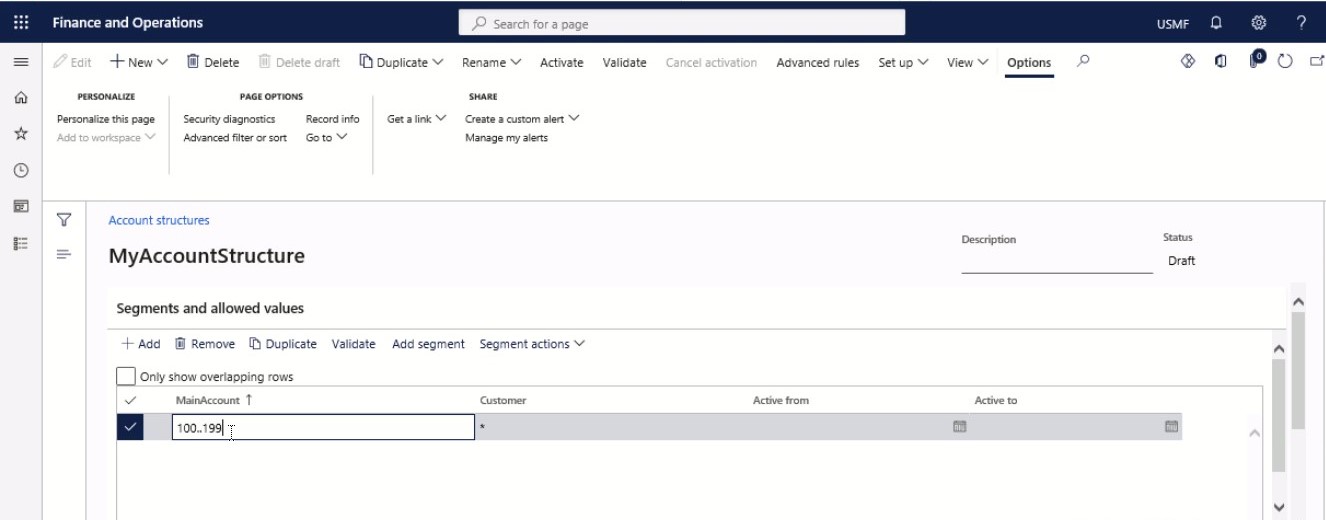Switch to the Options tab
This screenshot has width=1326, height=520.
(1029, 62)
